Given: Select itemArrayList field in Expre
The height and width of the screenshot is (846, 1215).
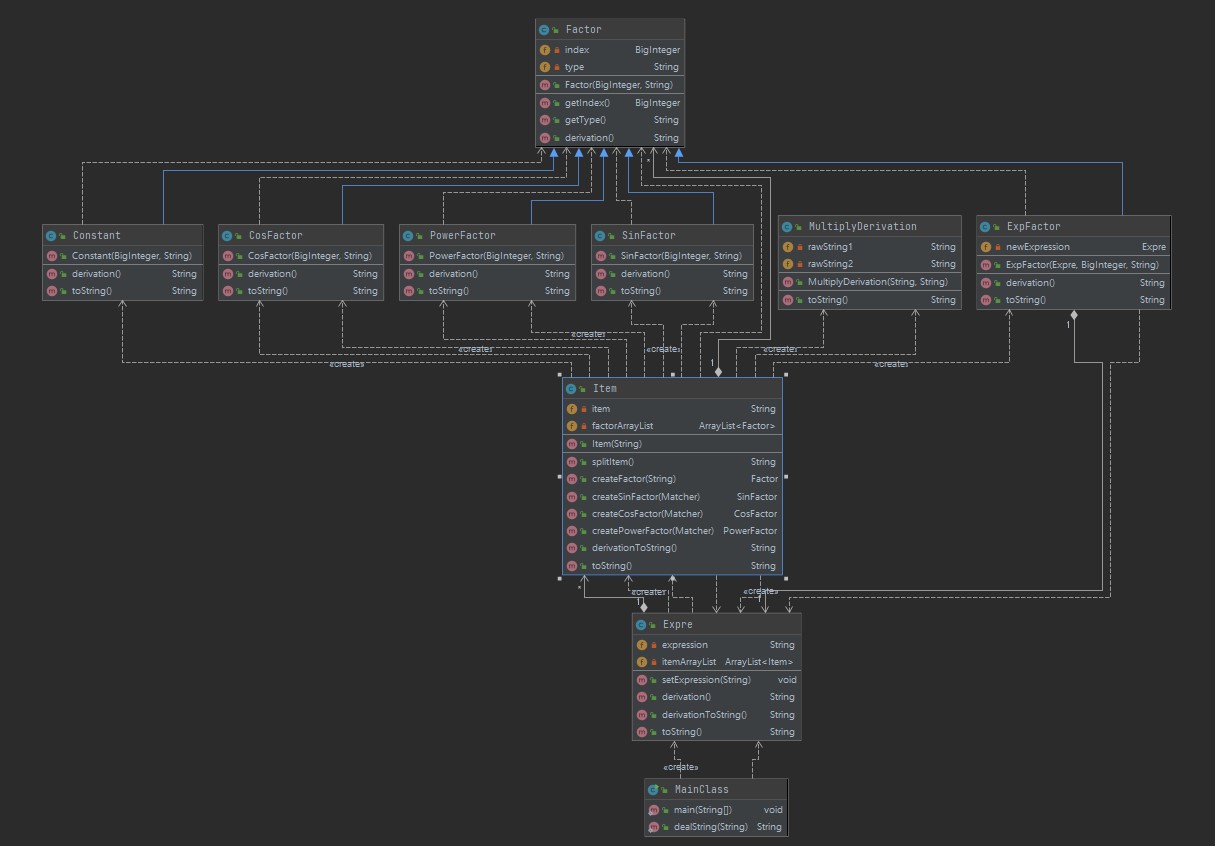Looking at the screenshot, I should tap(717, 662).
